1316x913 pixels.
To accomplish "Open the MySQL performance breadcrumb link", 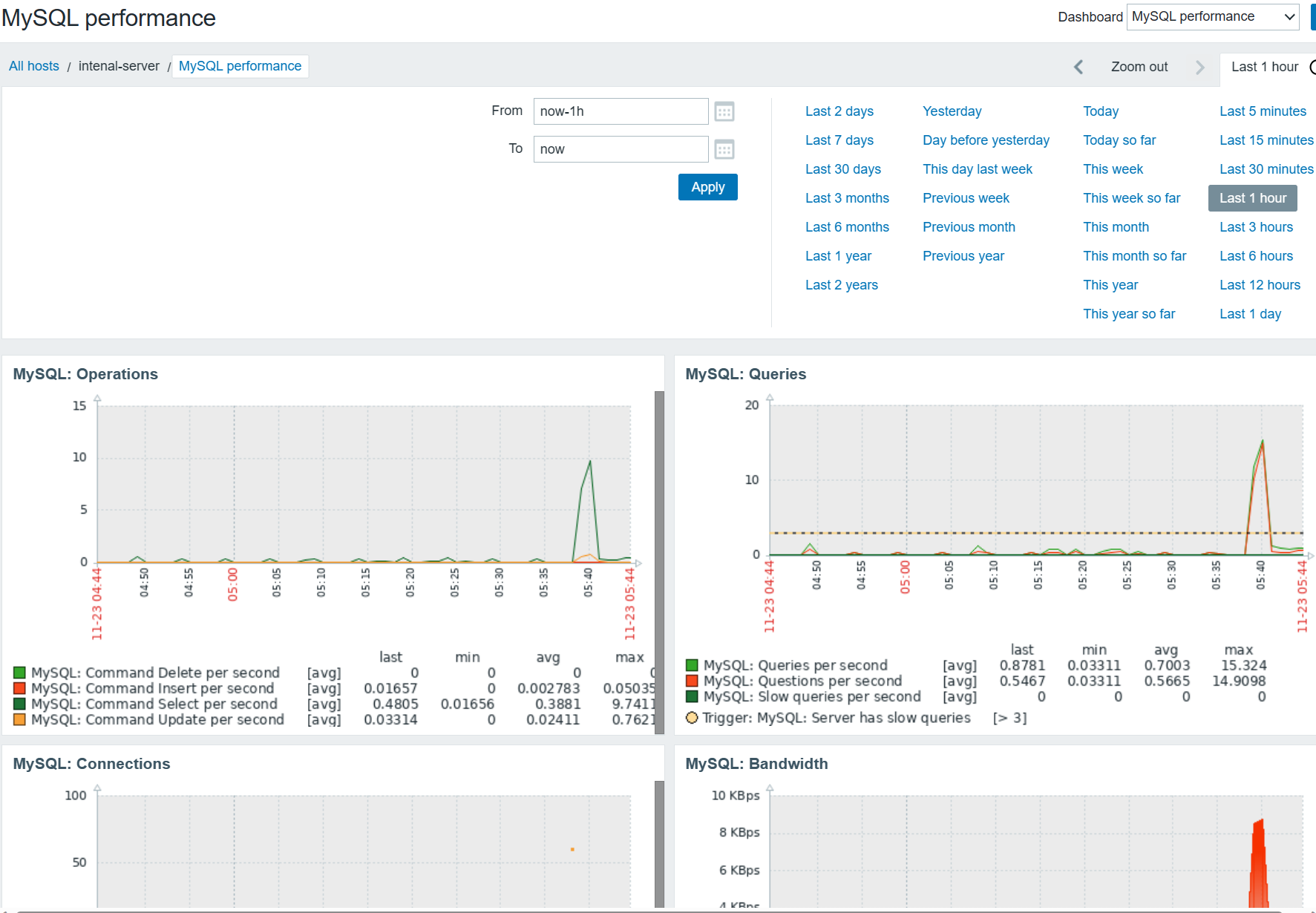I will (x=240, y=66).
